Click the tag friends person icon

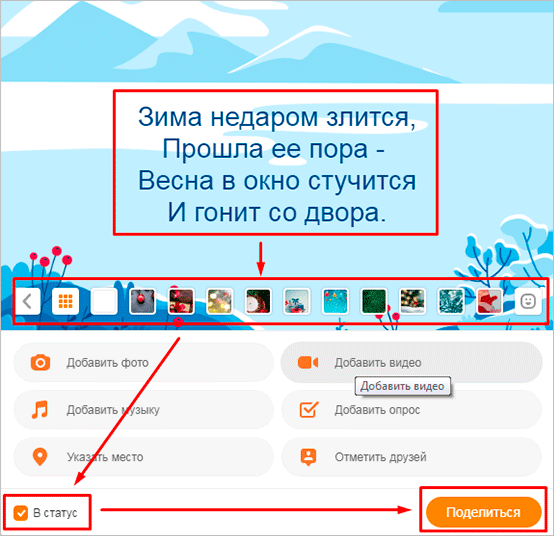click(308, 457)
